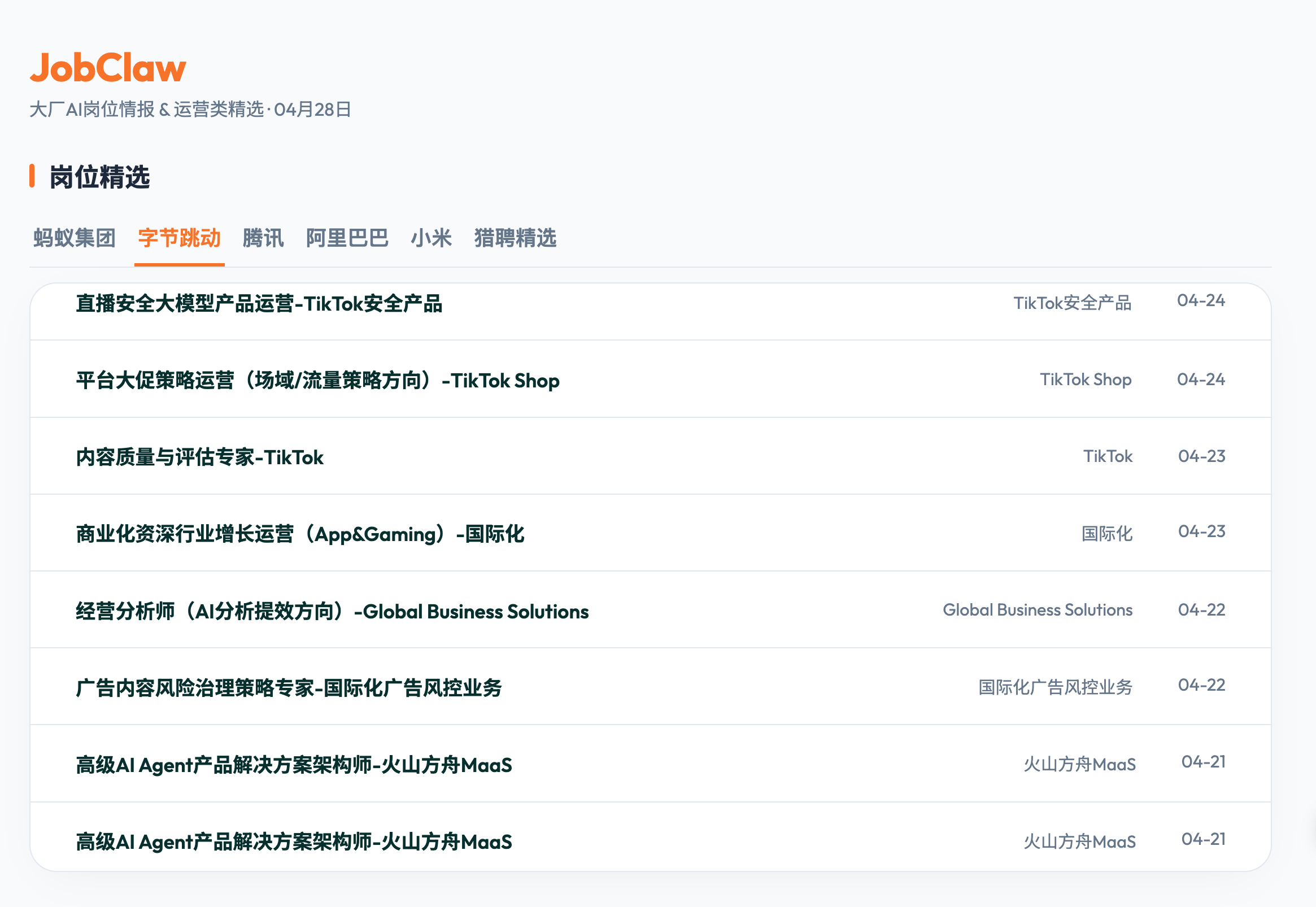Viewport: 1316px width, 907px height.
Task: Click the TikTok安全产品 department label
Action: pos(1073,303)
